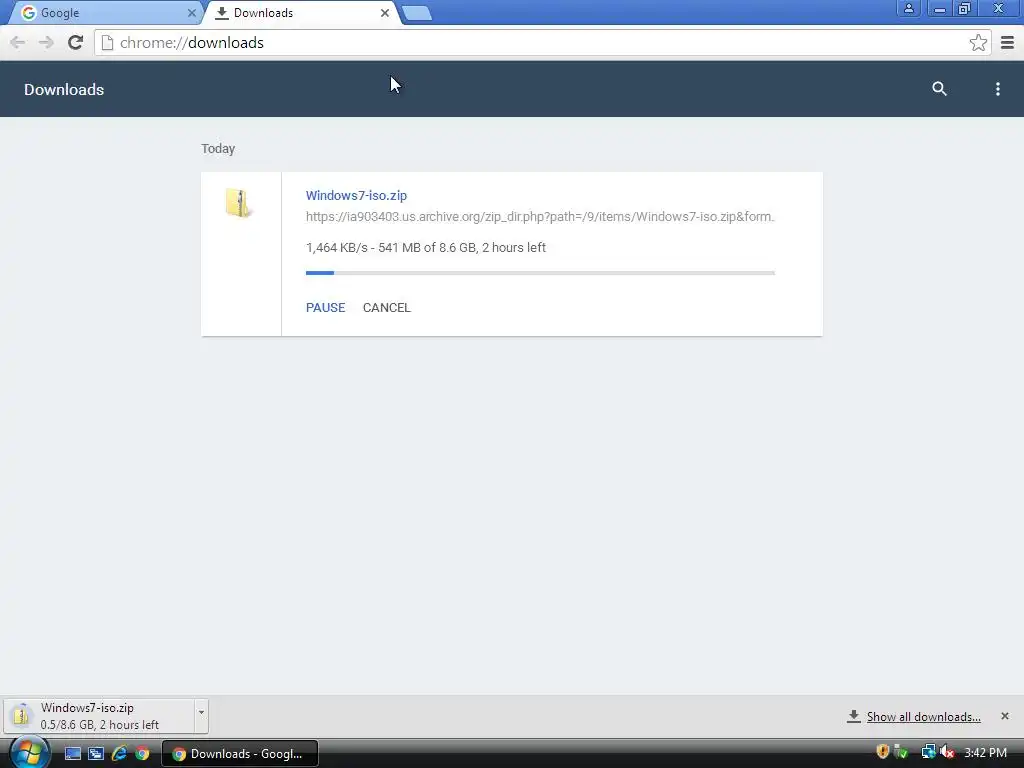Image resolution: width=1024 pixels, height=768 pixels.
Task: Open a new tab
Action: point(417,13)
